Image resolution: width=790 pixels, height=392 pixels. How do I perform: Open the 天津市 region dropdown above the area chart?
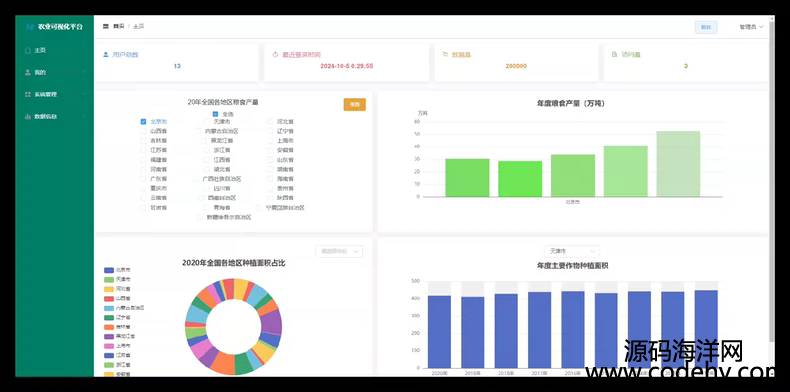tap(572, 251)
